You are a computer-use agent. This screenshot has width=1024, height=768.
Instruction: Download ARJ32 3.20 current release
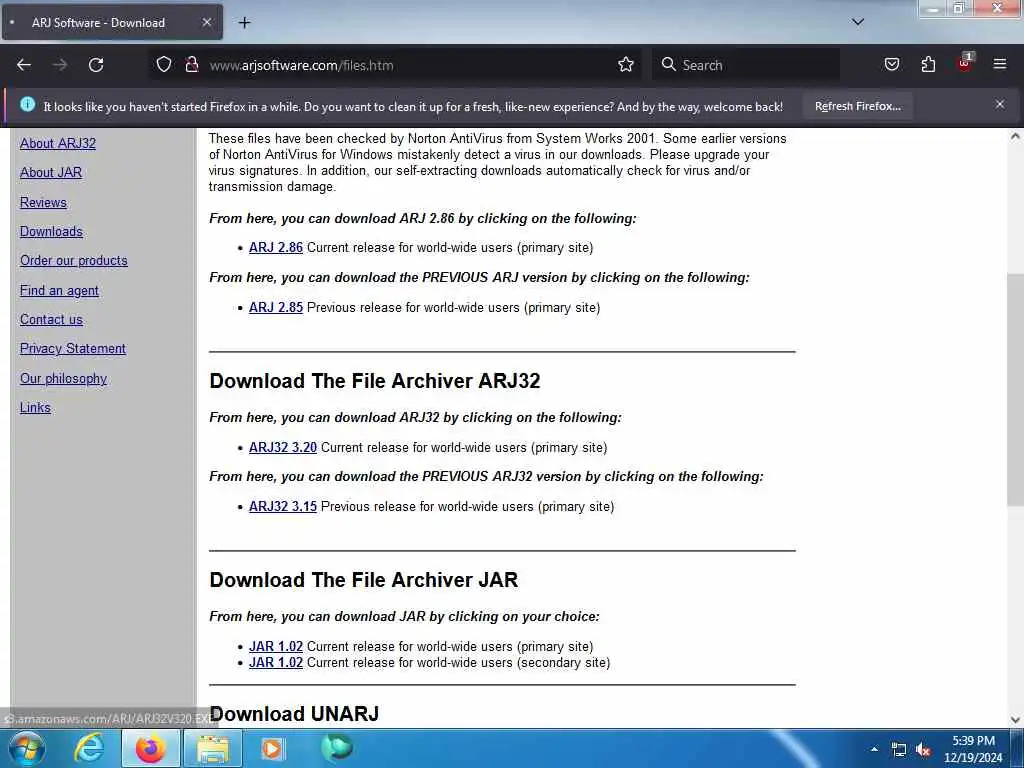click(283, 447)
